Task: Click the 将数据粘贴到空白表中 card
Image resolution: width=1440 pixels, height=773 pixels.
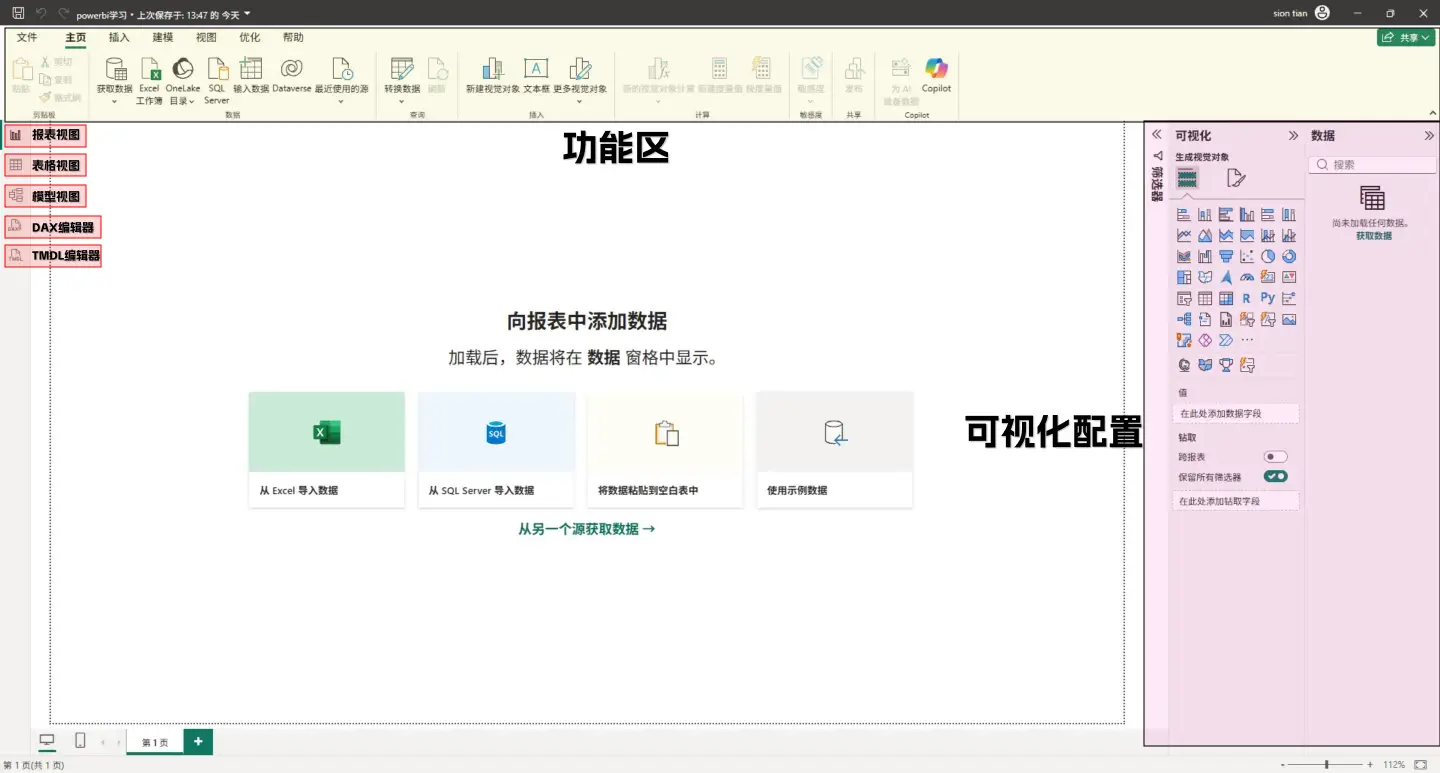Action: [665, 450]
